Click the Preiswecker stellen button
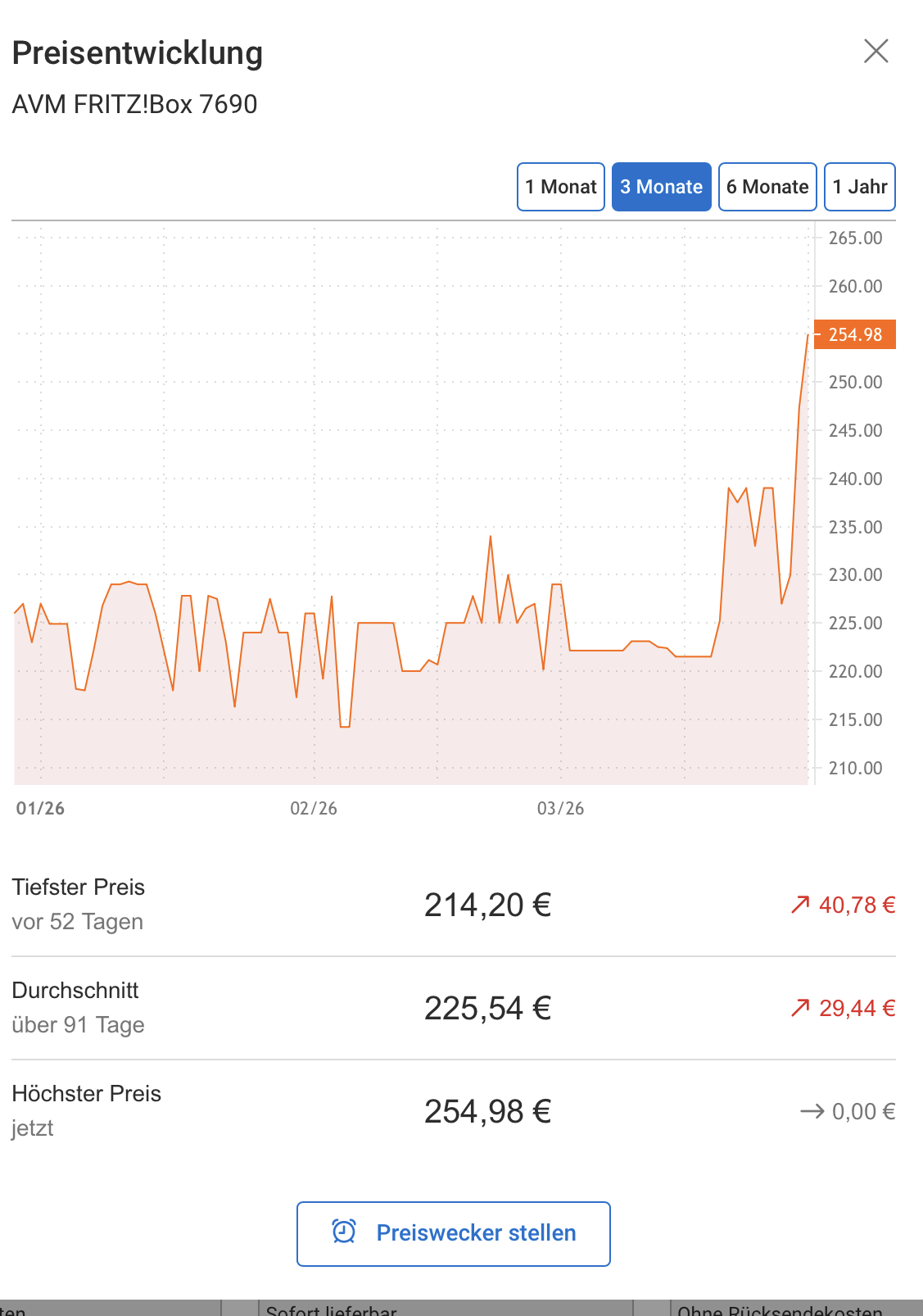Viewport: 923px width, 1316px height. point(454,1233)
